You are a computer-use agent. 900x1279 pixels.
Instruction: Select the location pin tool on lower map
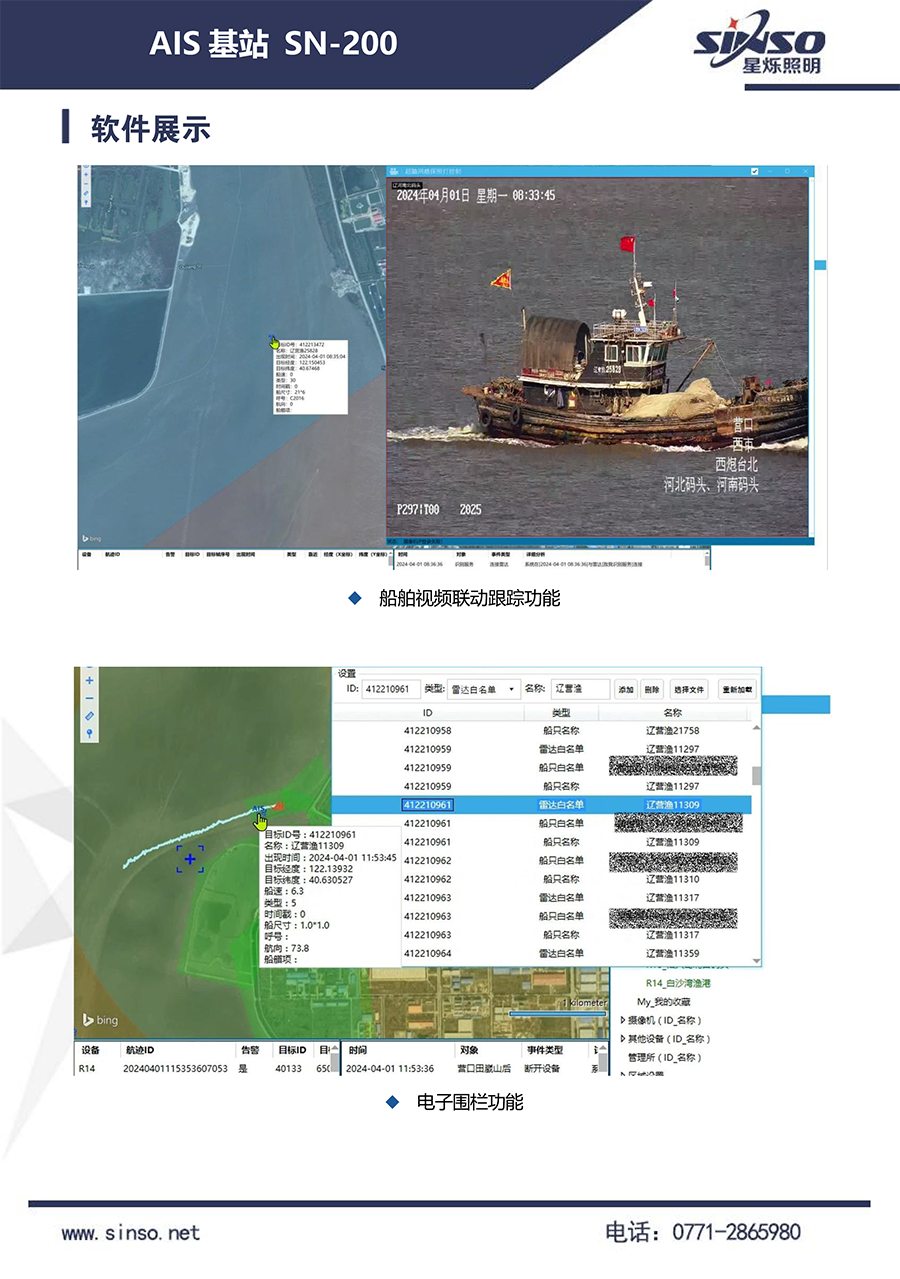[x=89, y=734]
